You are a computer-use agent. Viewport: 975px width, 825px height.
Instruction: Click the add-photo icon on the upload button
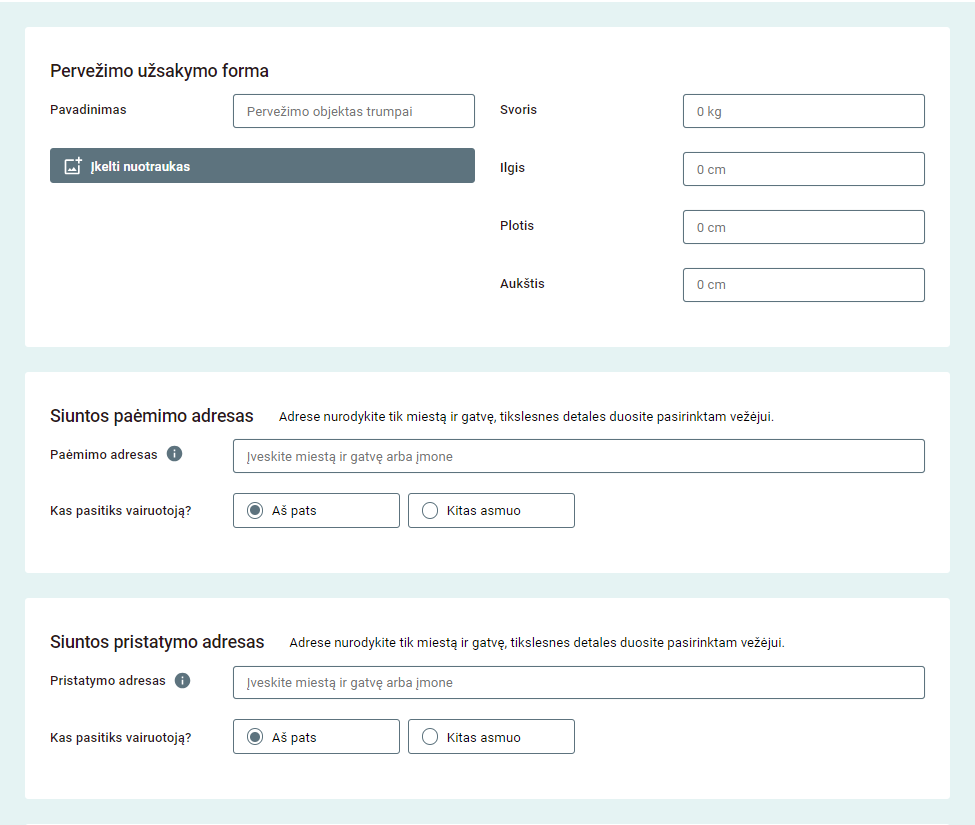pyautogui.click(x=72, y=166)
